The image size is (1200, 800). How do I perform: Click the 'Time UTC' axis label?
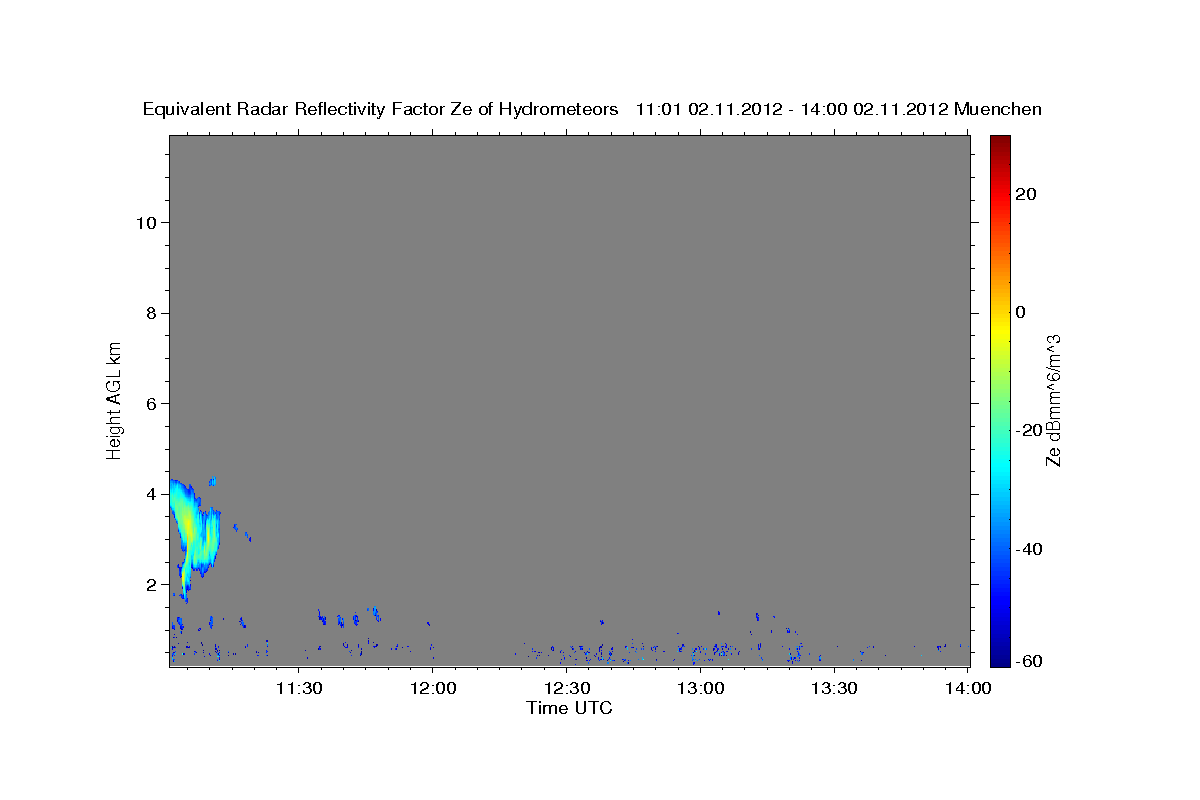[569, 708]
